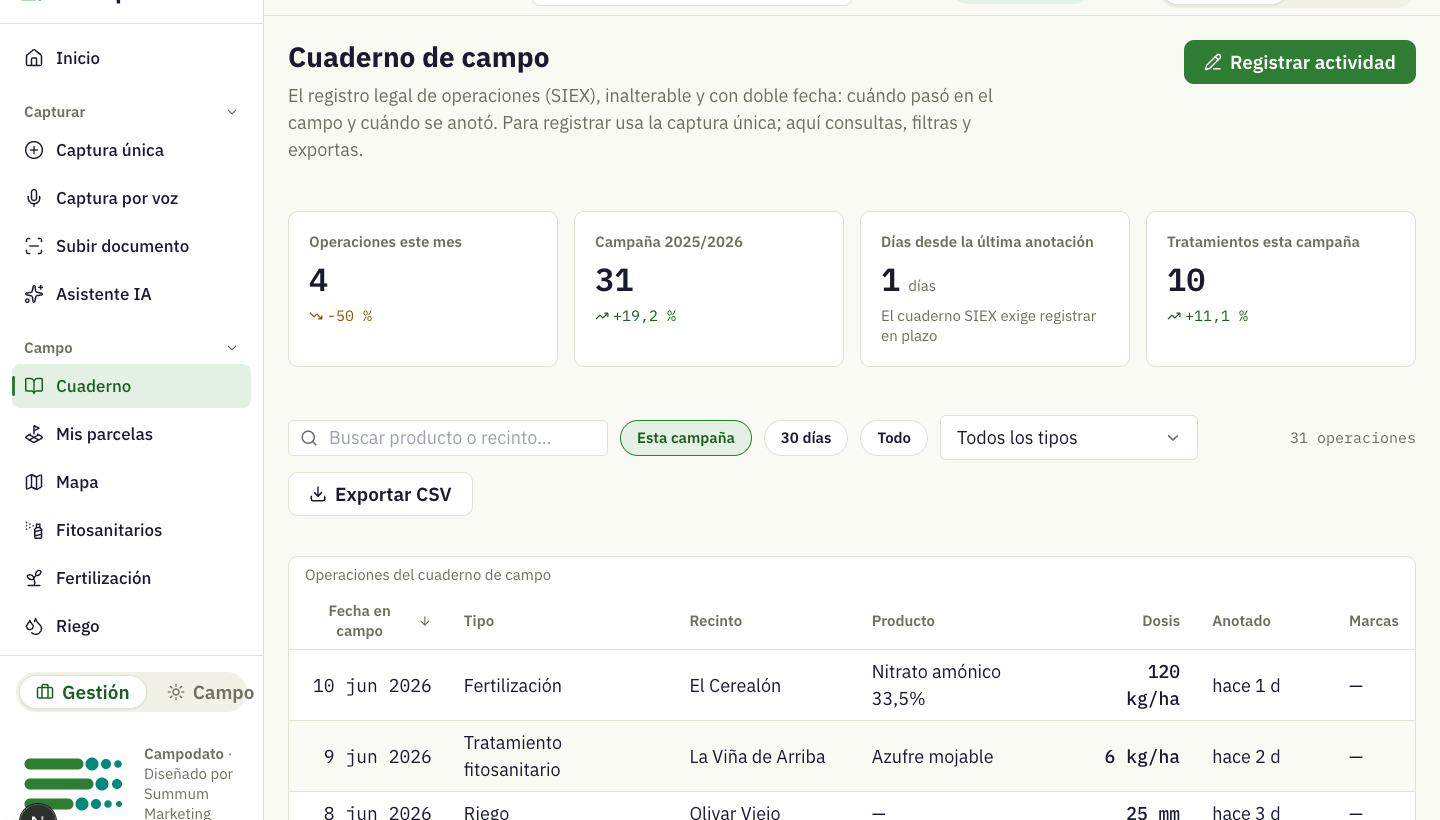The image size is (1440, 820).
Task: Click the Asistente IA sparkle icon
Action: 34,294
